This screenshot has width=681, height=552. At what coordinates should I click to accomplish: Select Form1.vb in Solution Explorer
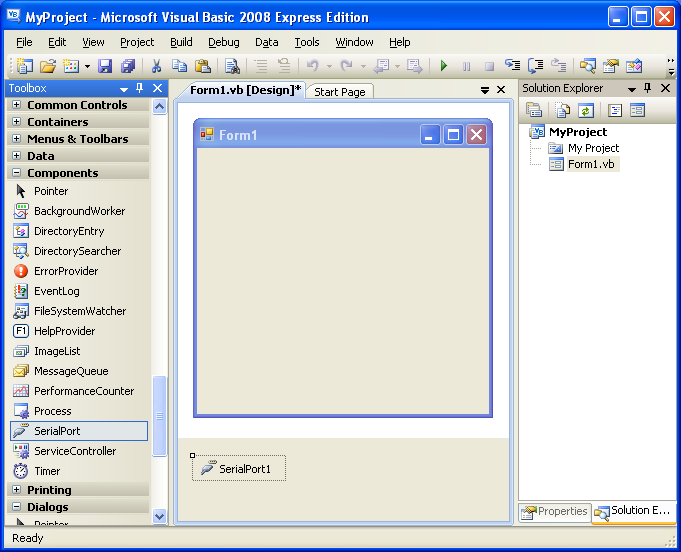tap(591, 164)
